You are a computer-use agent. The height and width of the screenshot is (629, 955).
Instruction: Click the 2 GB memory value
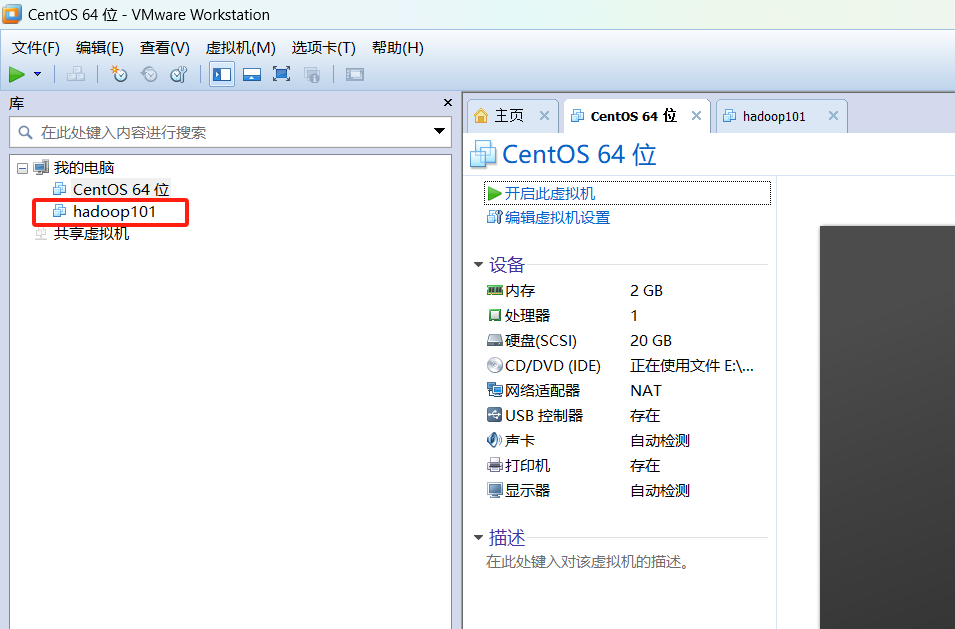(646, 291)
